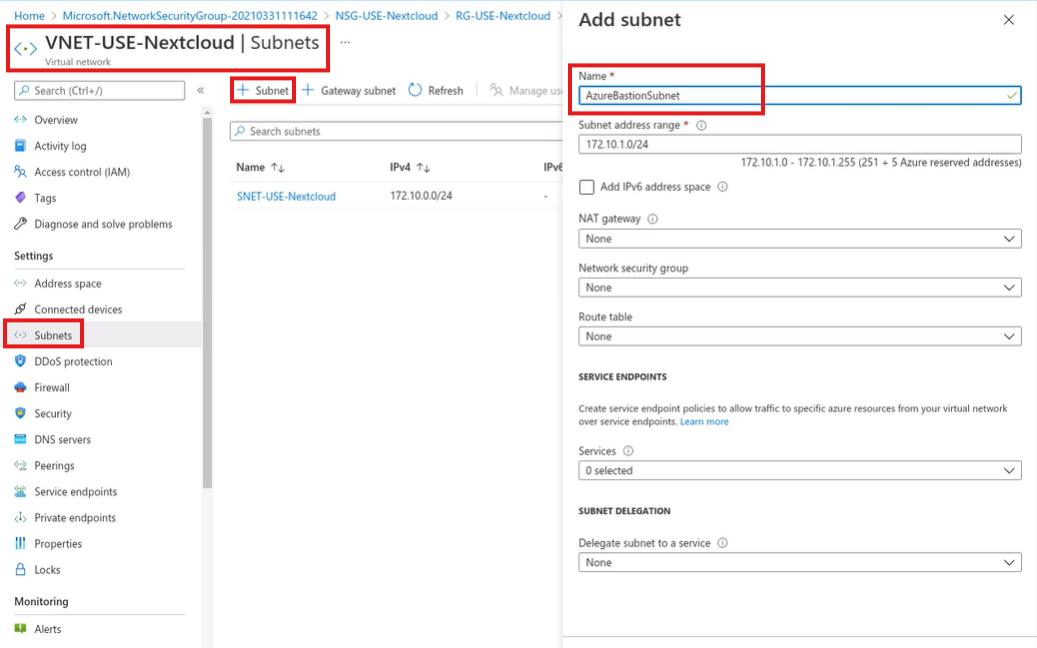Click the Subnet address range field
The width and height of the screenshot is (1037, 648).
[800, 144]
